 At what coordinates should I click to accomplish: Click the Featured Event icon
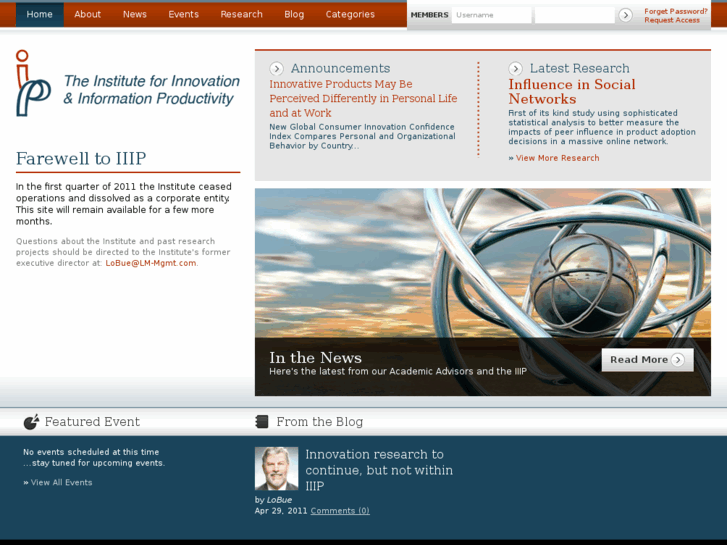coord(32,422)
